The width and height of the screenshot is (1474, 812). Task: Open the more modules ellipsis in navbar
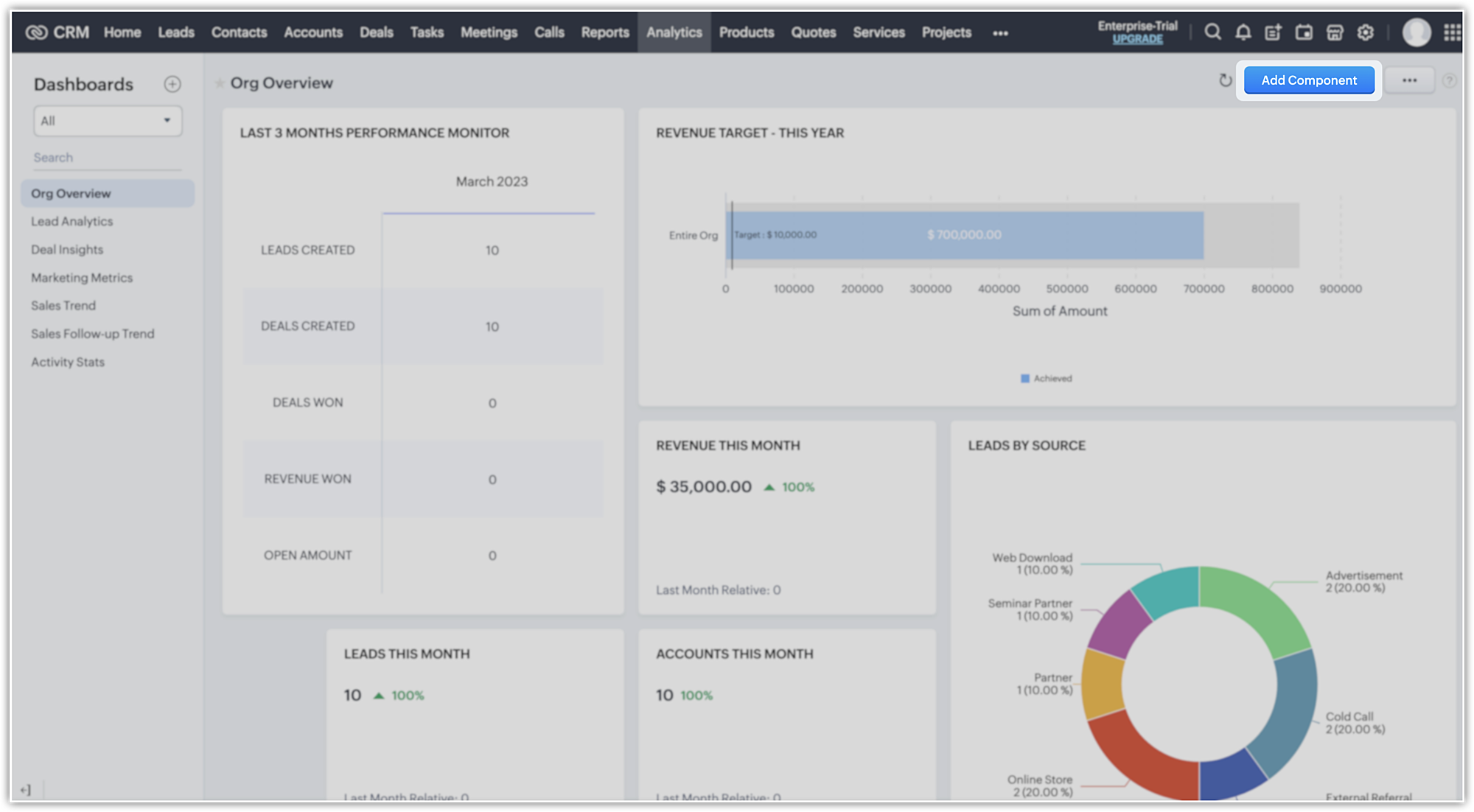(x=1000, y=33)
